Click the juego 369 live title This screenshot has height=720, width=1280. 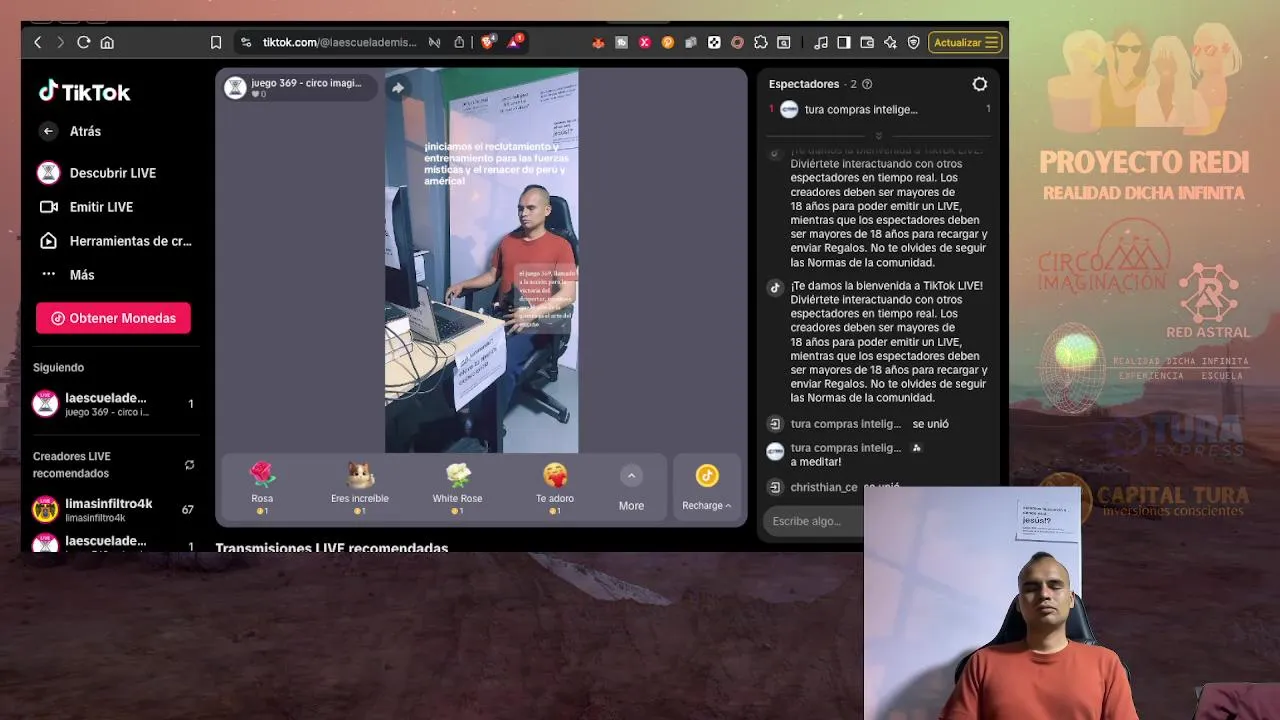[306, 83]
